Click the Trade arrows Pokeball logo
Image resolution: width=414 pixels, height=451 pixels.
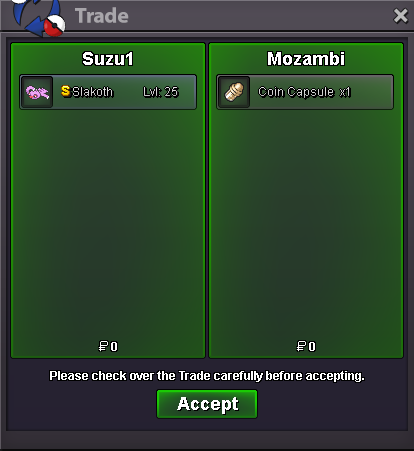[x=38, y=17]
